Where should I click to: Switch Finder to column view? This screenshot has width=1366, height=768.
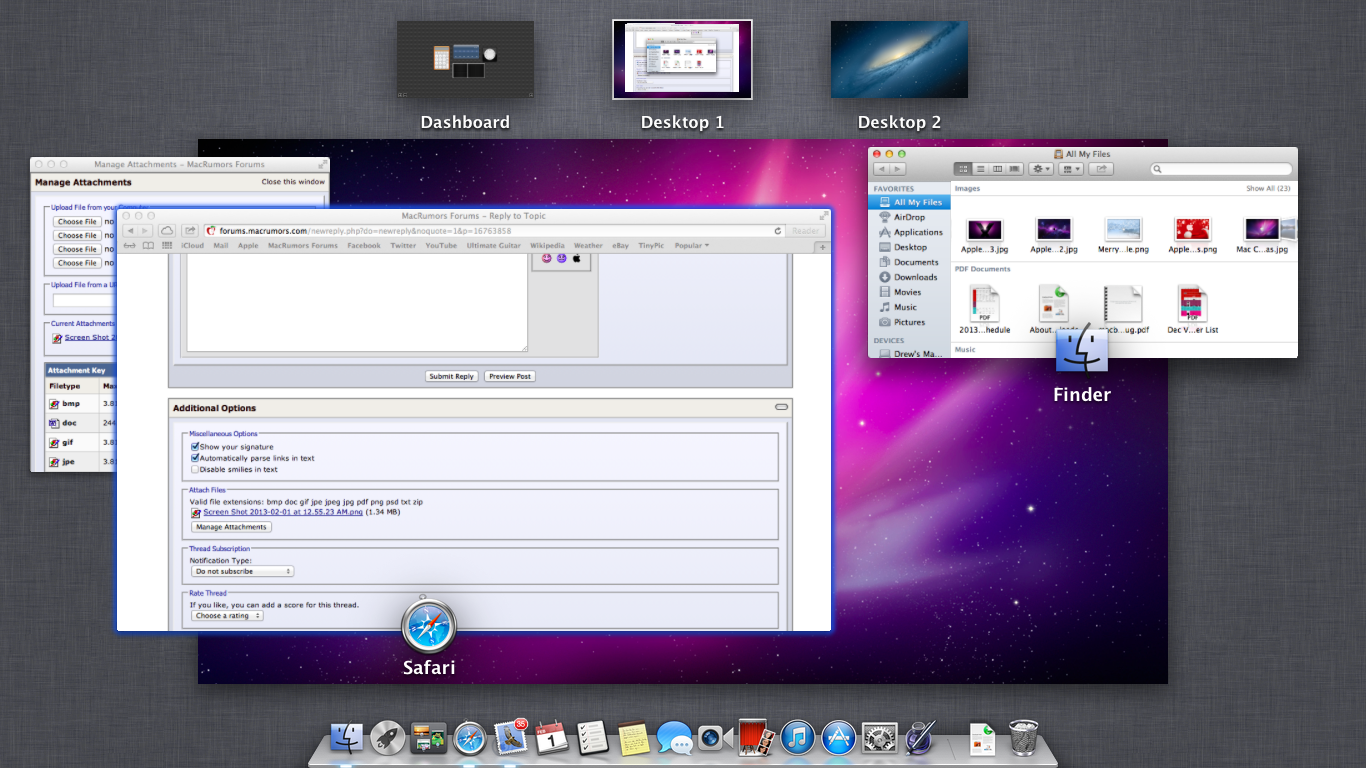(x=998, y=169)
